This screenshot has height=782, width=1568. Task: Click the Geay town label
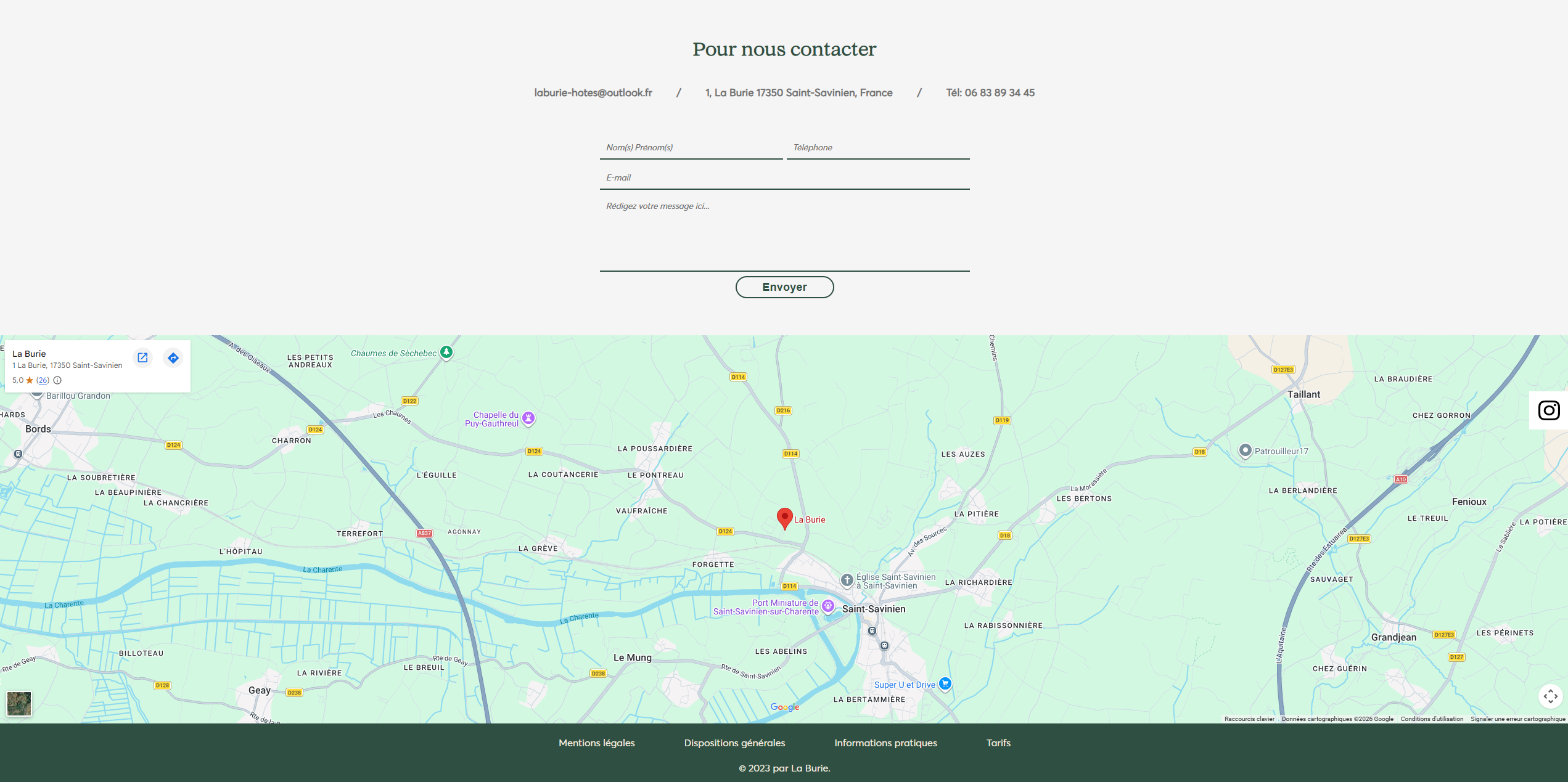pos(259,690)
